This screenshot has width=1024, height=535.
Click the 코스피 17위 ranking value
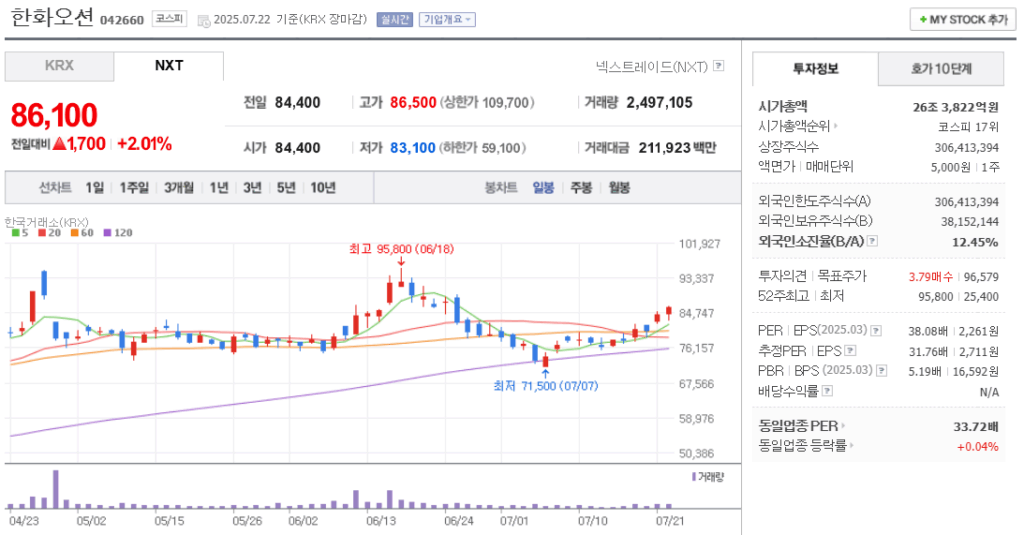(968, 127)
